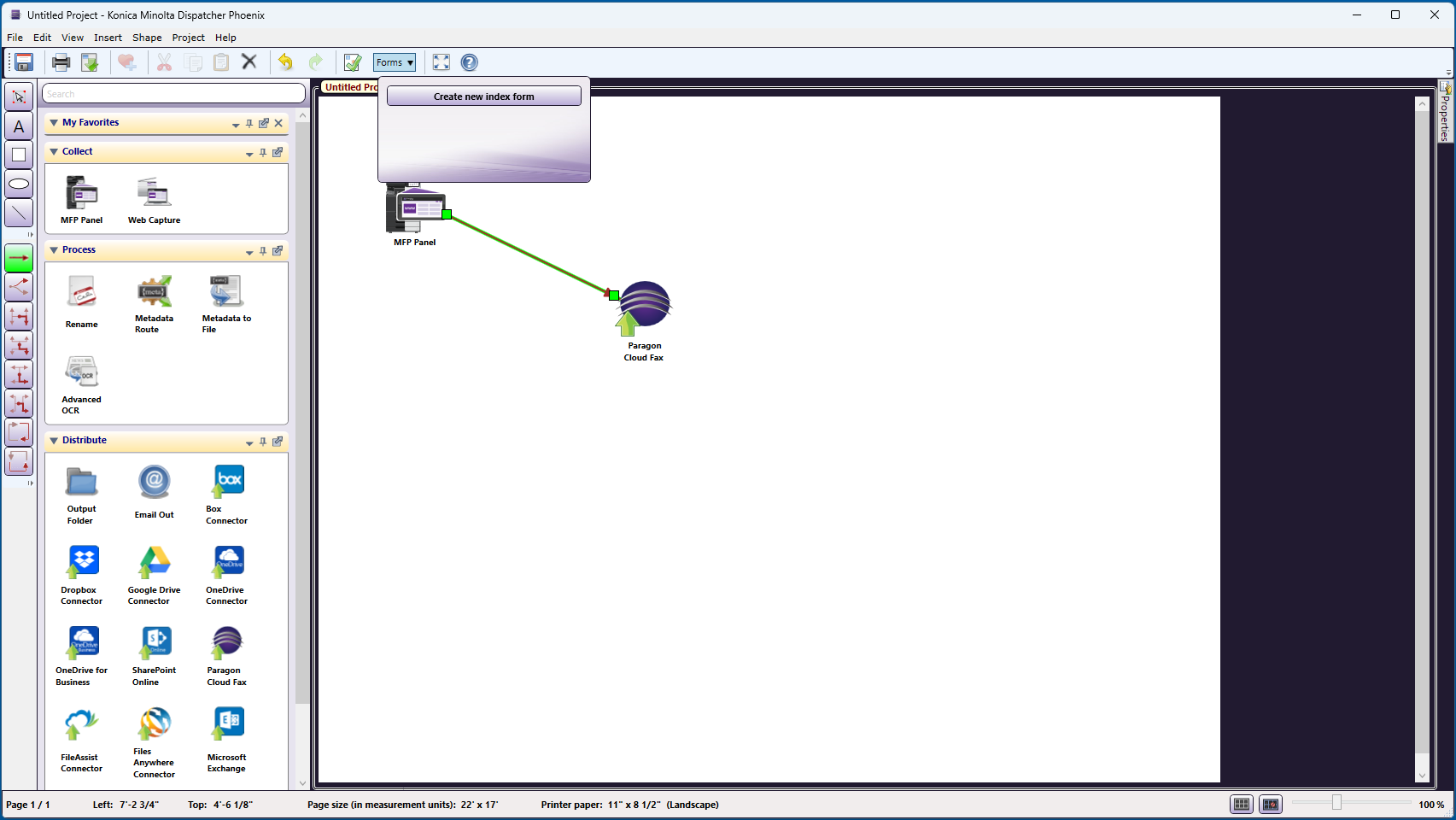The width and height of the screenshot is (1456, 820).
Task: Select the Paragon Cloud Fax node on canvas
Action: (x=644, y=307)
